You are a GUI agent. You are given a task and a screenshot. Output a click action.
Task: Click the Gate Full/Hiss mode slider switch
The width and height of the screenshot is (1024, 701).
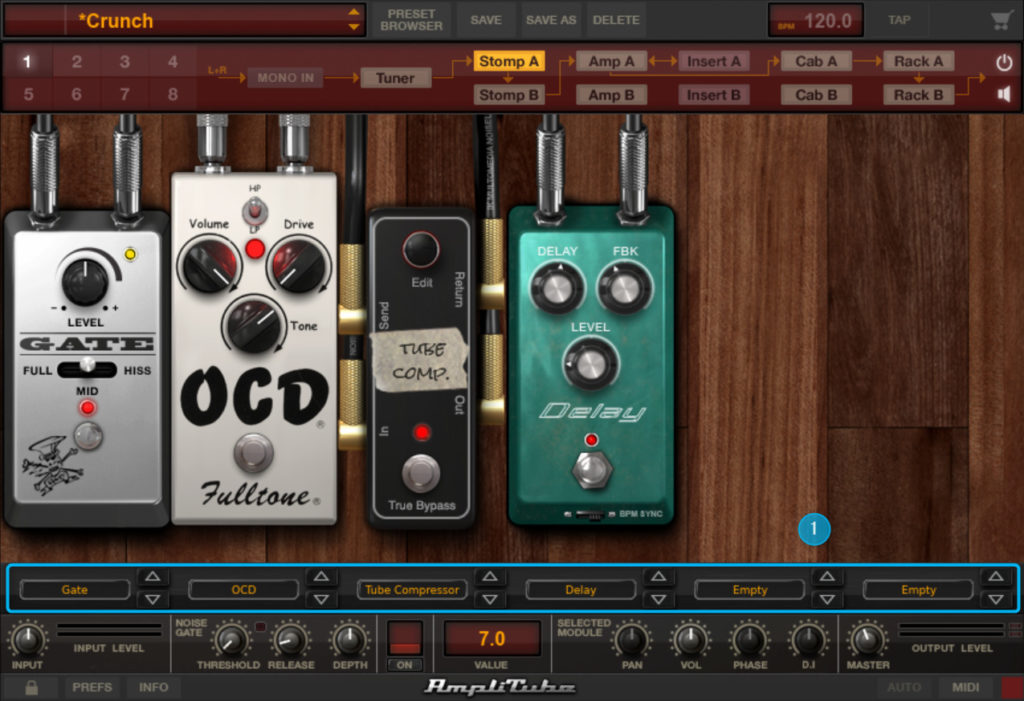pyautogui.click(x=87, y=370)
